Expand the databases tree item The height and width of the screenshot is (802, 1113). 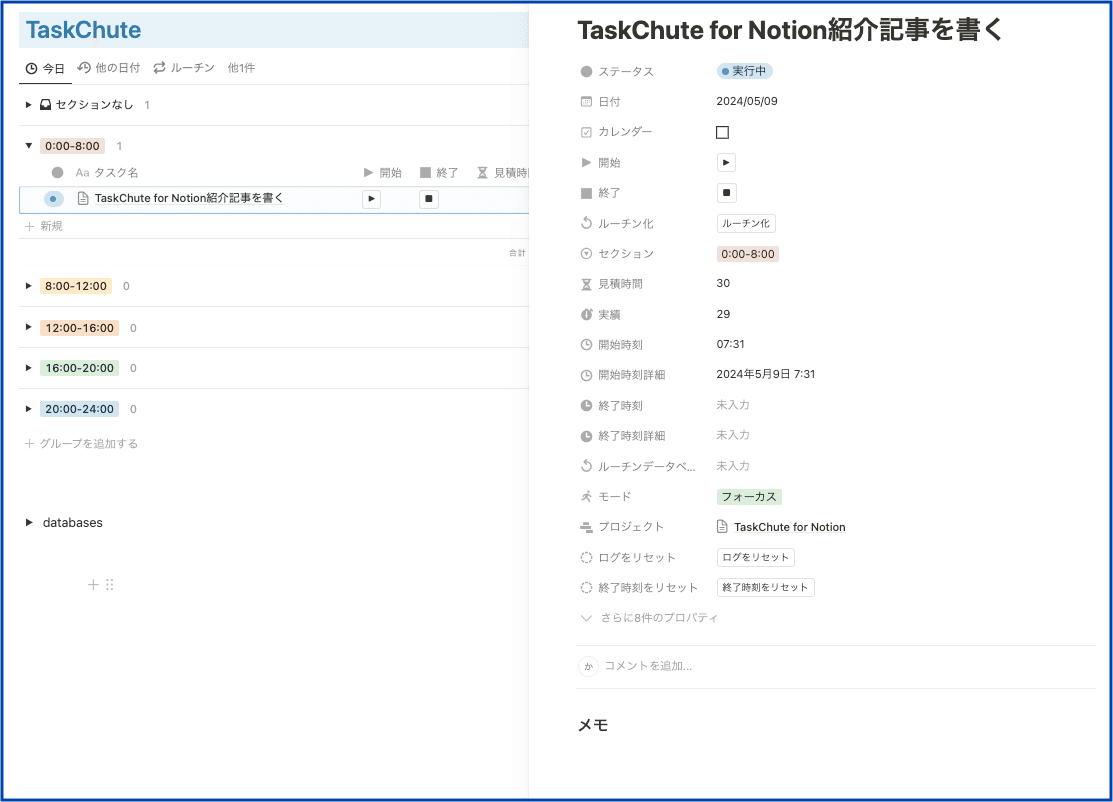point(27,522)
